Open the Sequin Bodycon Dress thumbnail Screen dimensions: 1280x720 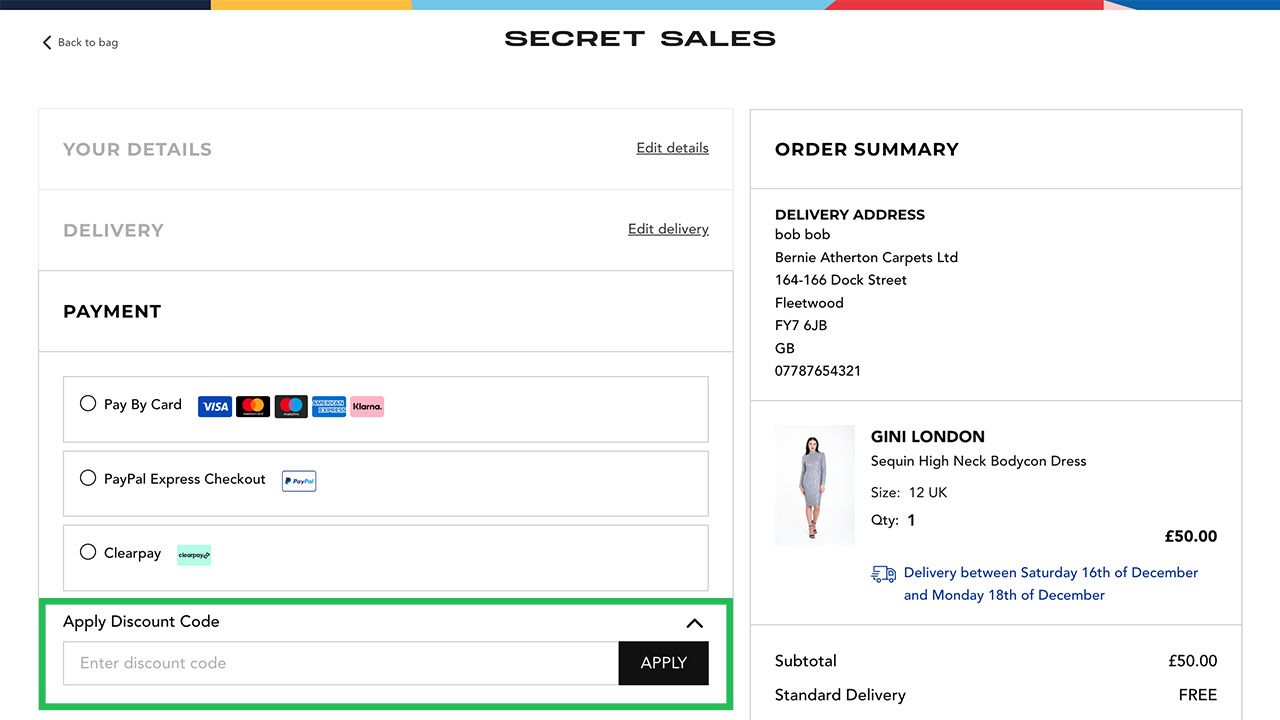click(814, 485)
